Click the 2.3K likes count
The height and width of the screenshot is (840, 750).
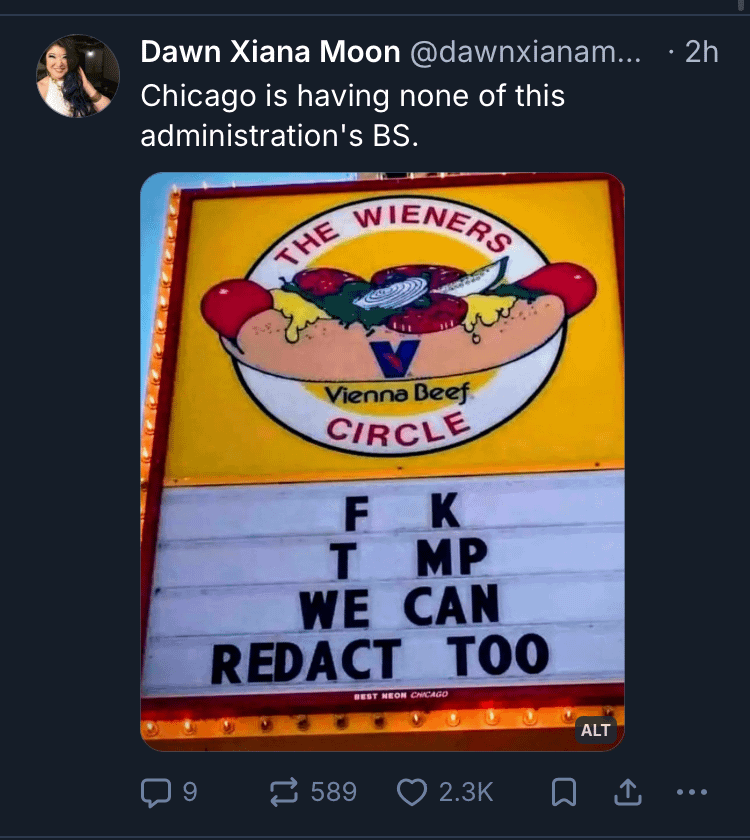pyautogui.click(x=466, y=793)
